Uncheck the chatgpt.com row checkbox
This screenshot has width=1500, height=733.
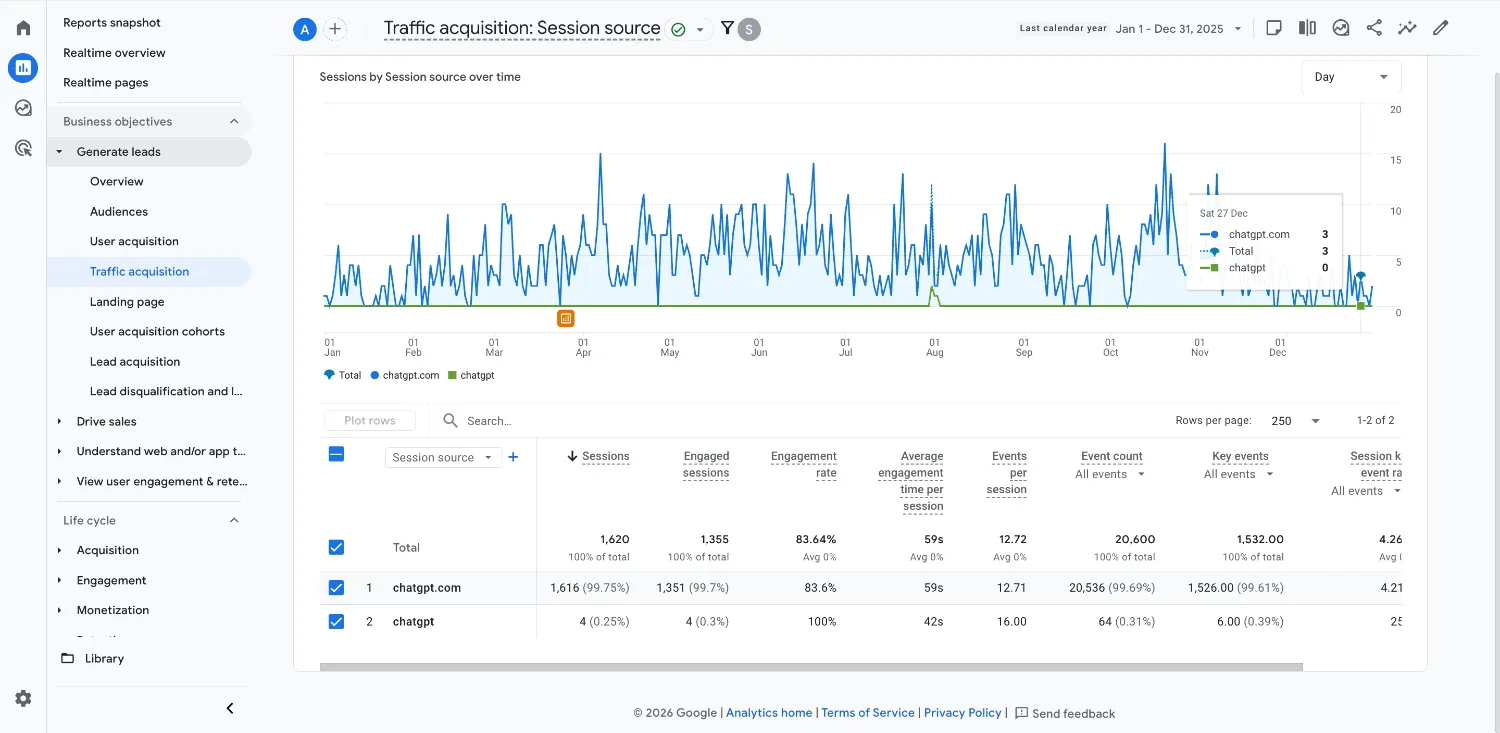336,587
